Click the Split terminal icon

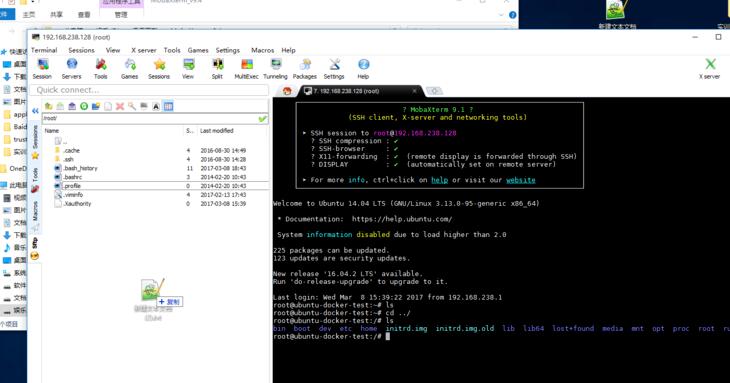click(x=217, y=68)
